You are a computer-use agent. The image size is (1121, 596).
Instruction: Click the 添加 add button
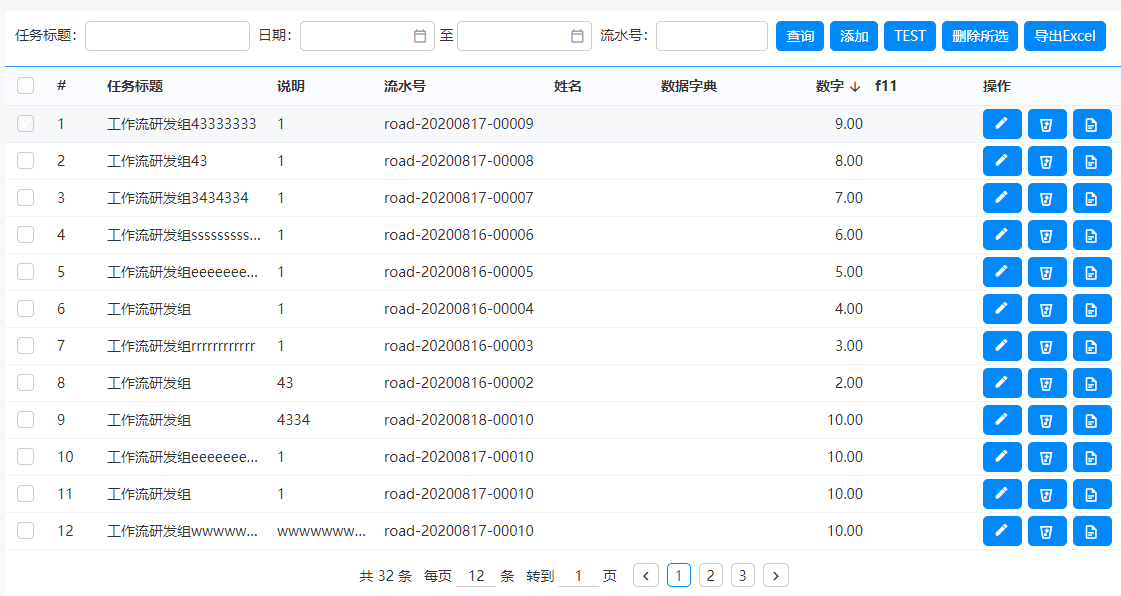[x=854, y=36]
